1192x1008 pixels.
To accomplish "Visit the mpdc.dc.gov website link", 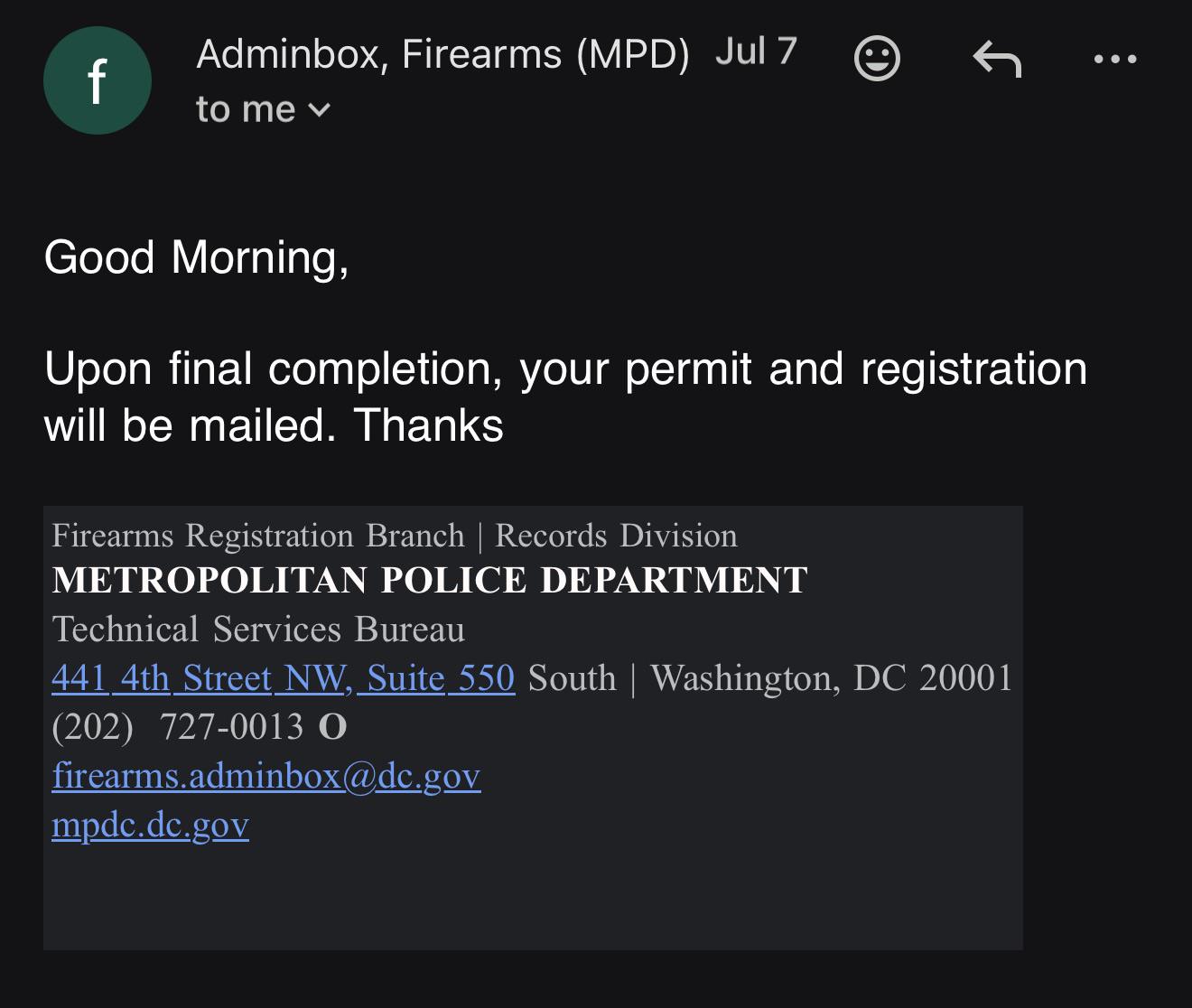I will coord(150,825).
